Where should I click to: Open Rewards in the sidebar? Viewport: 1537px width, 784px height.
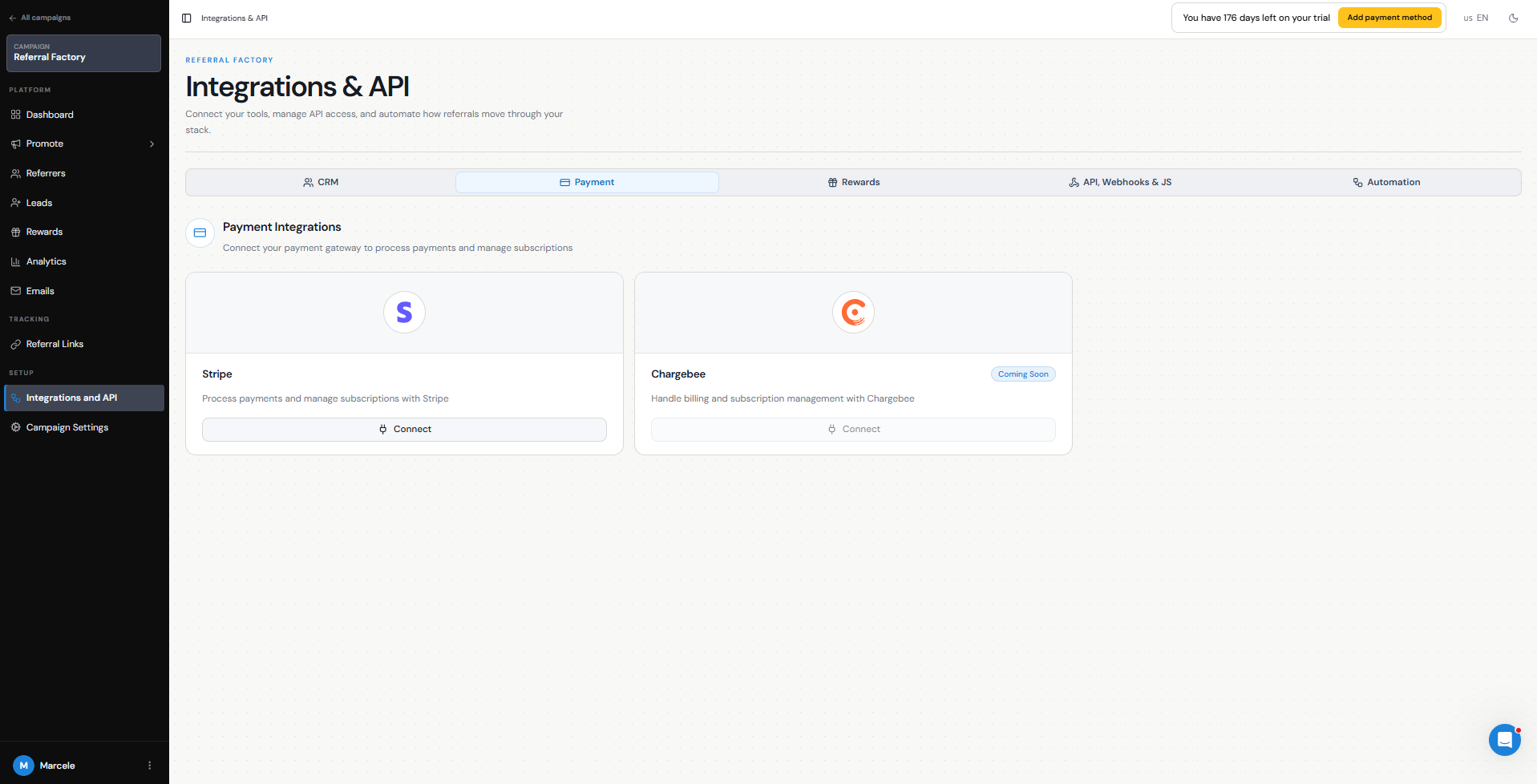point(84,232)
